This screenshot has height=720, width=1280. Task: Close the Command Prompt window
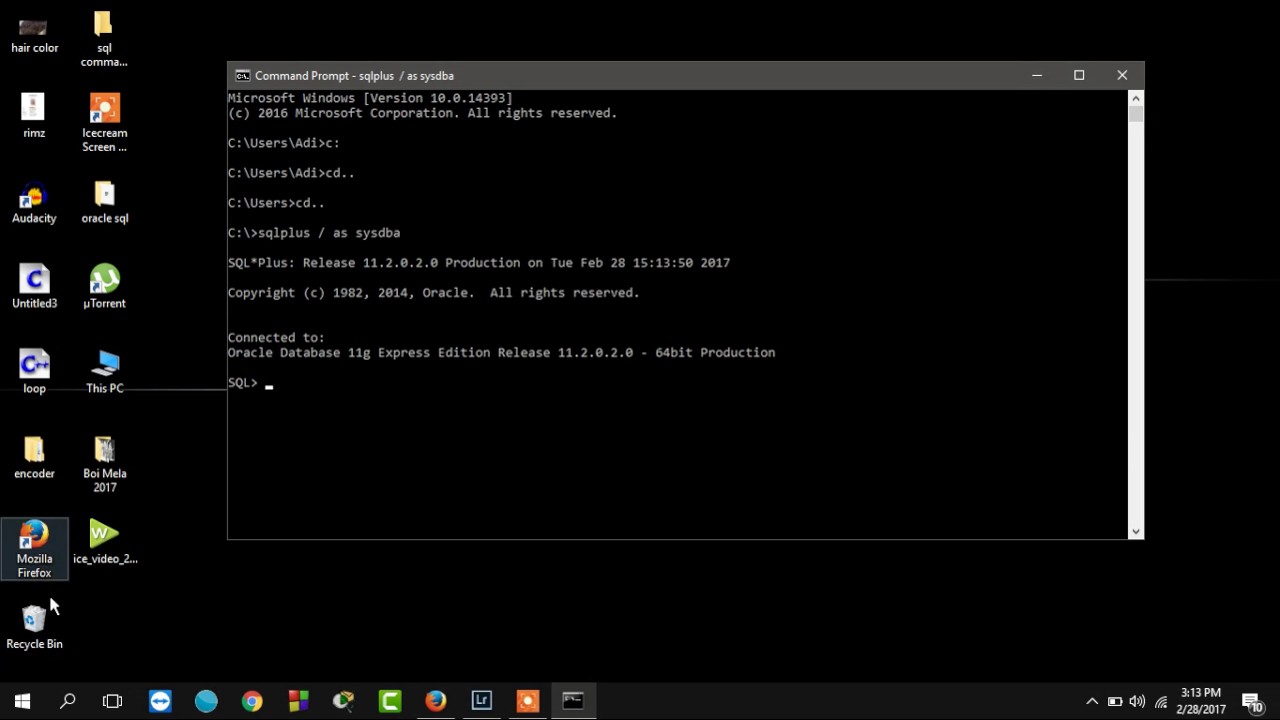(x=1122, y=76)
